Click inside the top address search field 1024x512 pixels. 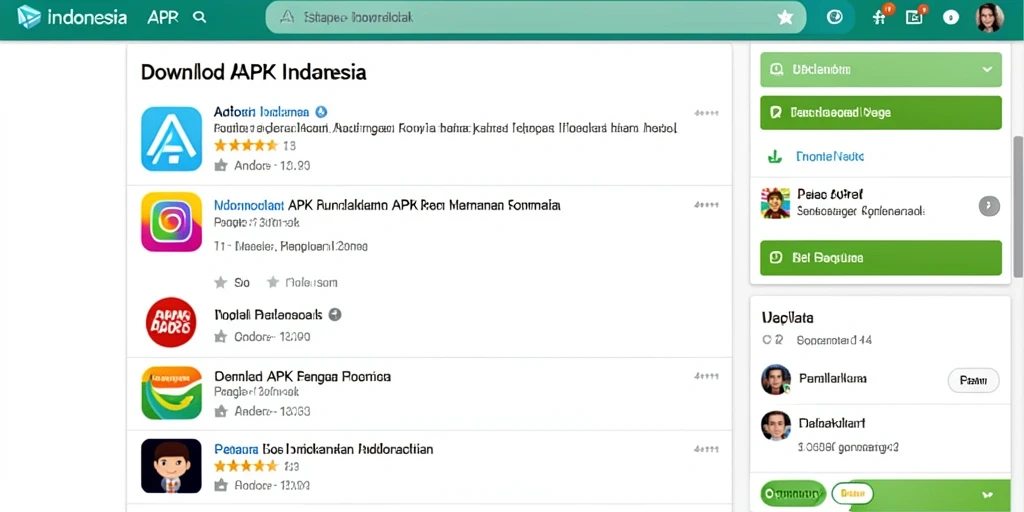[x=536, y=18]
